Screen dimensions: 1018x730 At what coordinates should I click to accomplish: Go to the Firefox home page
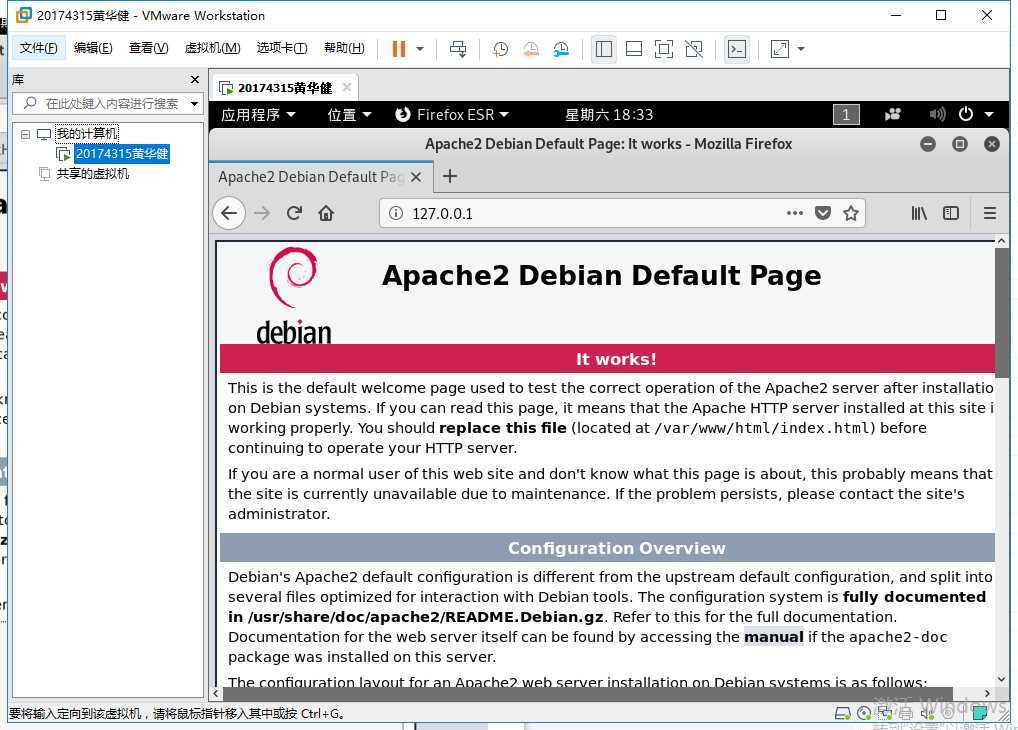point(326,213)
